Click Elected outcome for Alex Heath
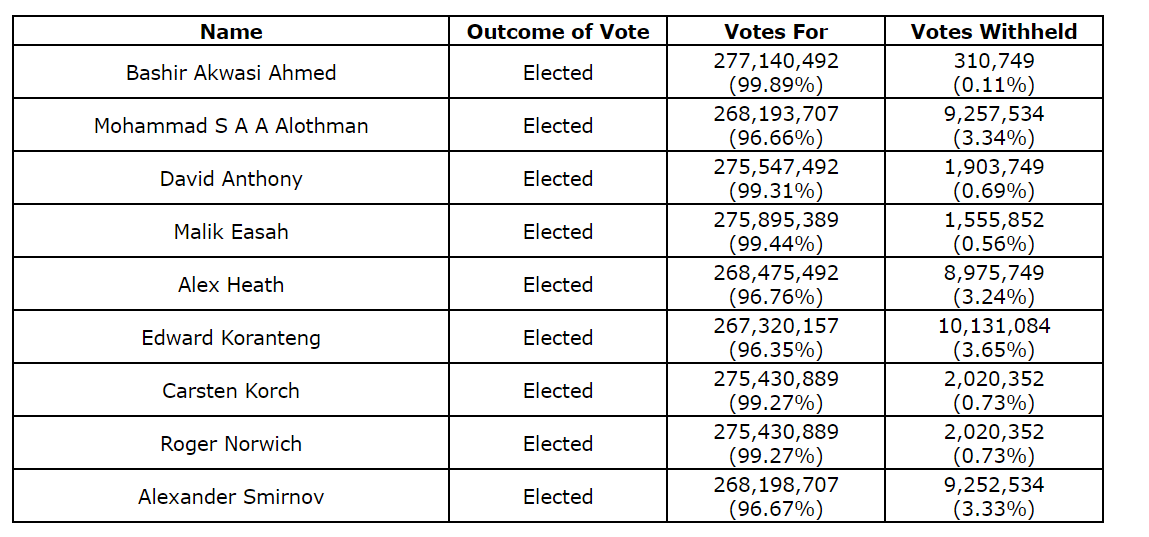The width and height of the screenshot is (1149, 537). pyautogui.click(x=558, y=284)
